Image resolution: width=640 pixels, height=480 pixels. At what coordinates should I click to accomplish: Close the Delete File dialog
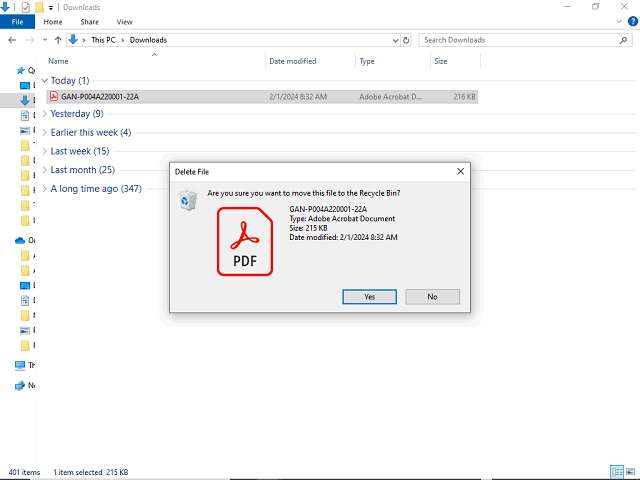click(460, 171)
